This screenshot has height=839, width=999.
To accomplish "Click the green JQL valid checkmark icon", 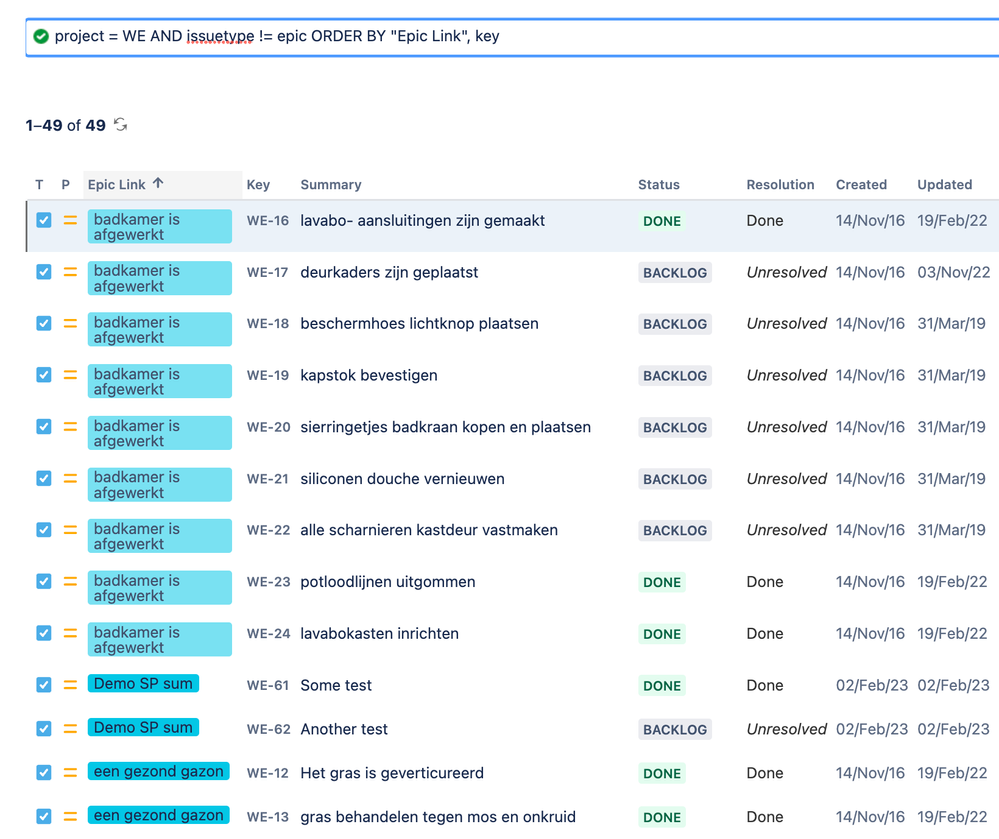I will [x=41, y=36].
